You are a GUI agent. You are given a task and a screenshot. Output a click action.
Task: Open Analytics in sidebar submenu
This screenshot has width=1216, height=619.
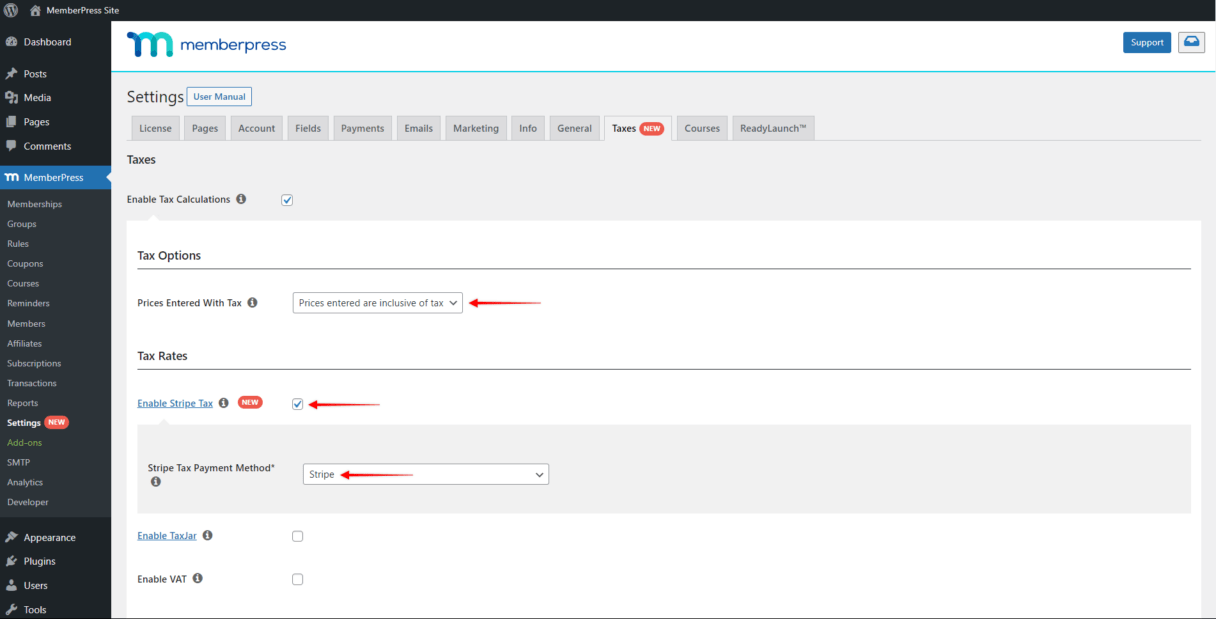25,482
